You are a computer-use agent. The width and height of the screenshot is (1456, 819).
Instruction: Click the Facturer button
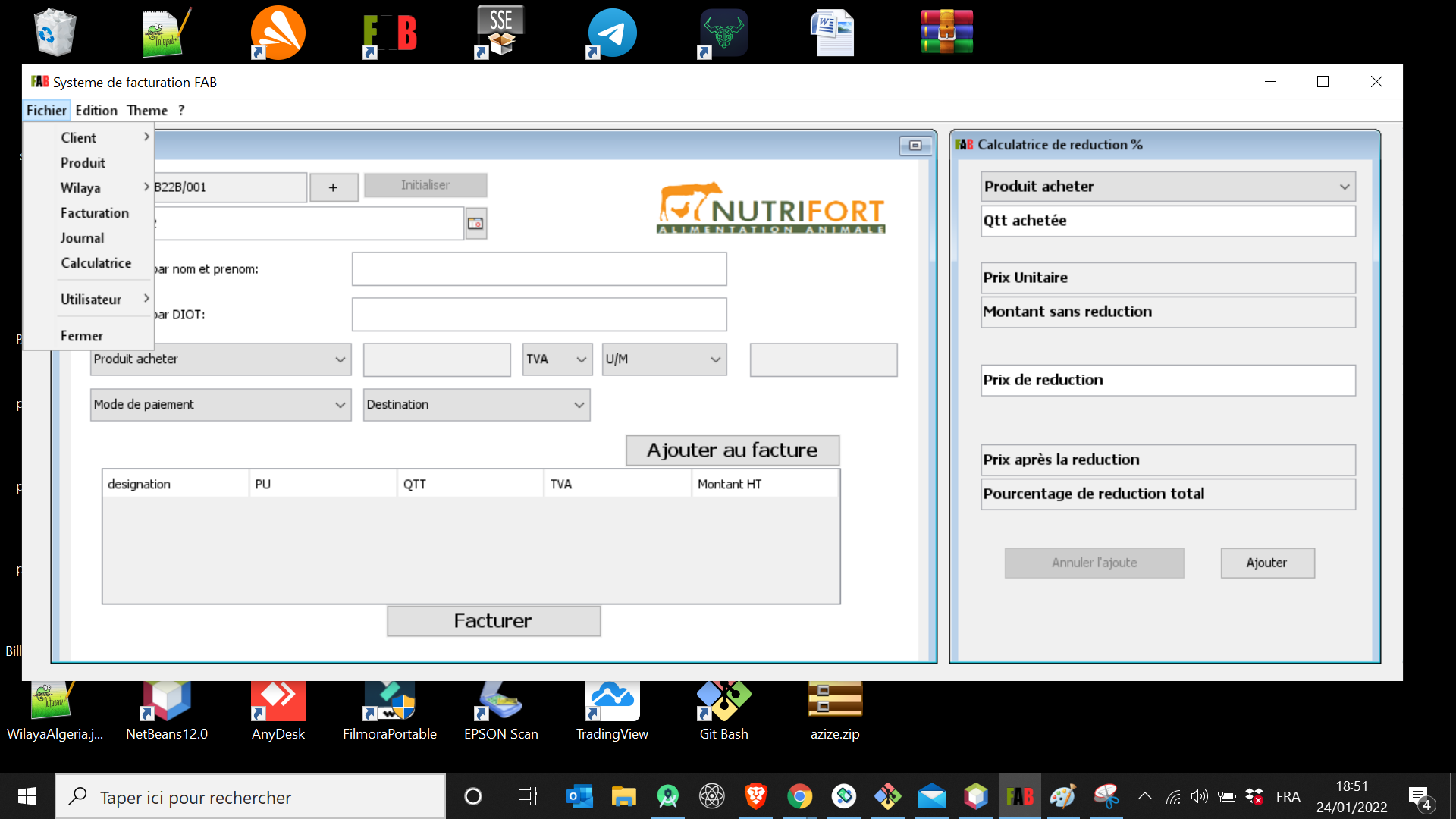point(493,620)
